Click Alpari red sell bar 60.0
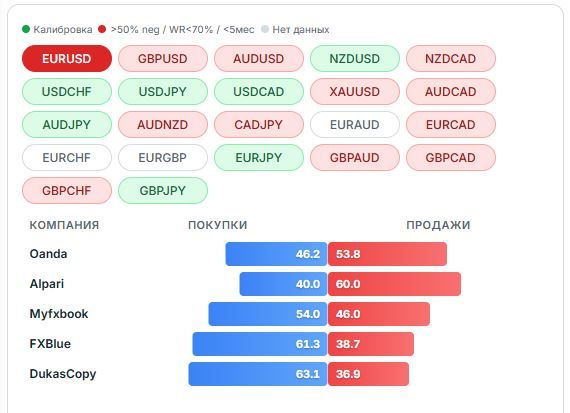Image resolution: width=570 pixels, height=413 pixels. click(x=394, y=284)
